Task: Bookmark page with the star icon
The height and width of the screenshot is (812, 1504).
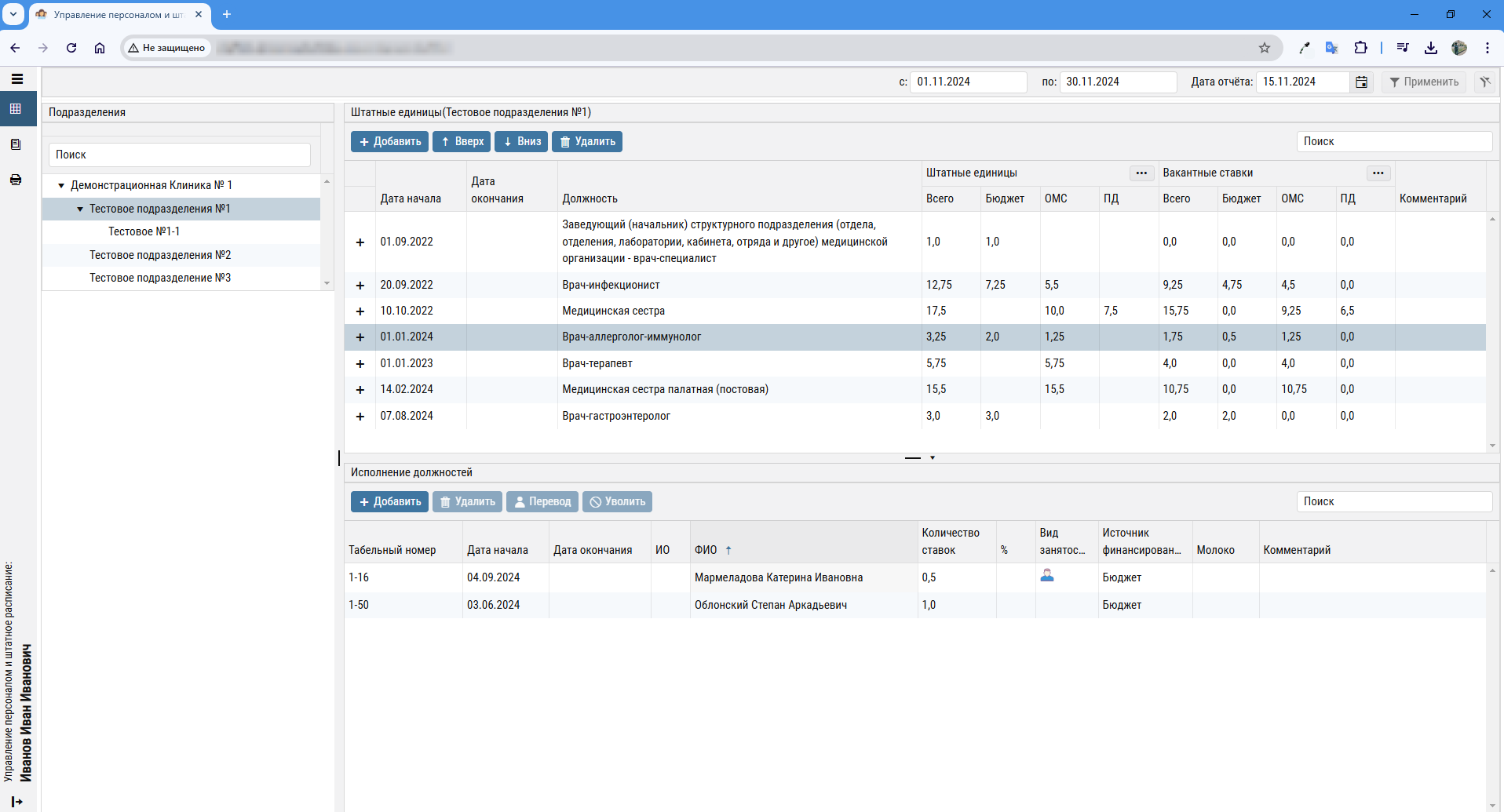Action: [1264, 48]
